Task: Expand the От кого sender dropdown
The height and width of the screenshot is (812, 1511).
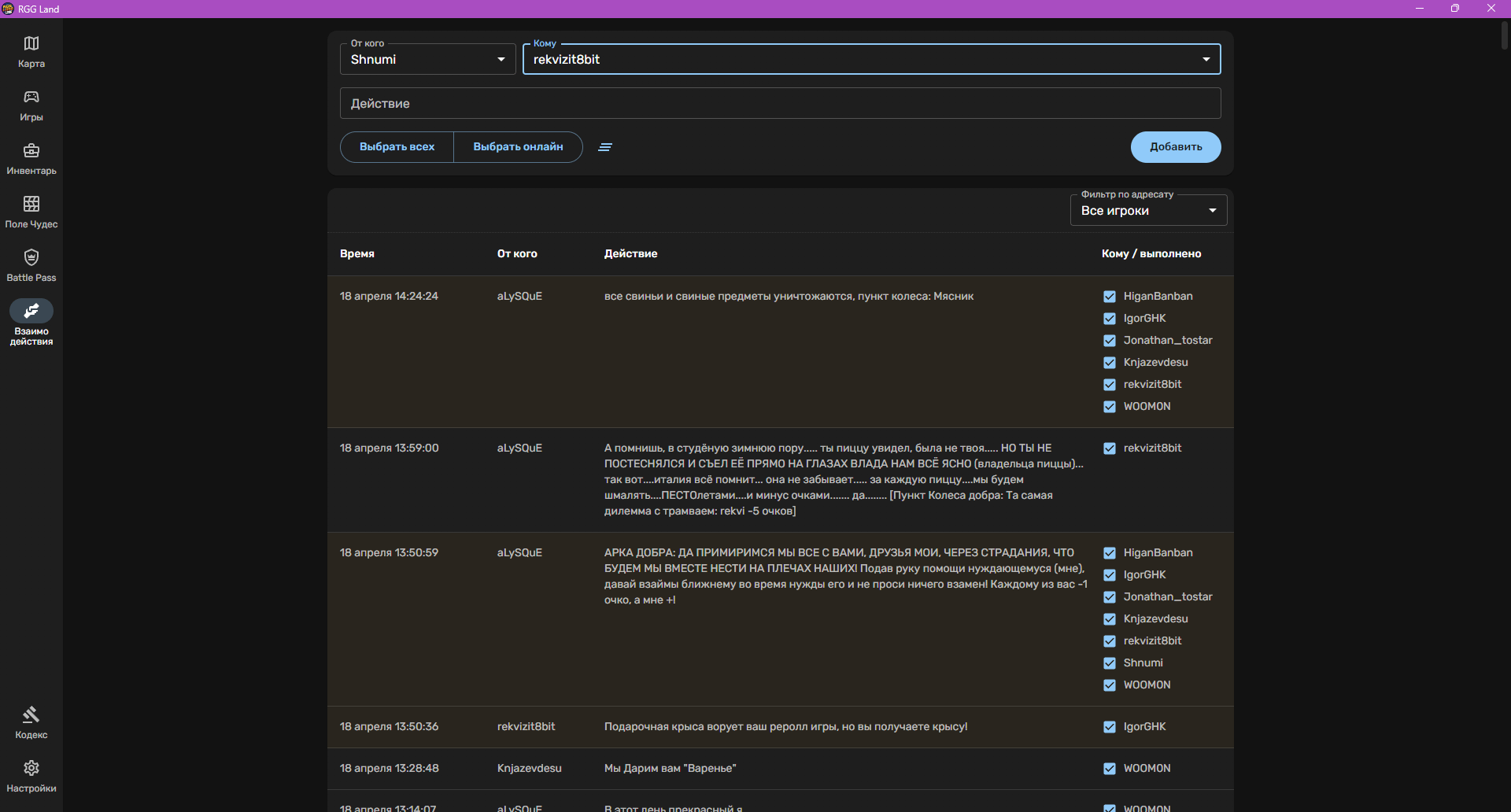Action: click(427, 60)
